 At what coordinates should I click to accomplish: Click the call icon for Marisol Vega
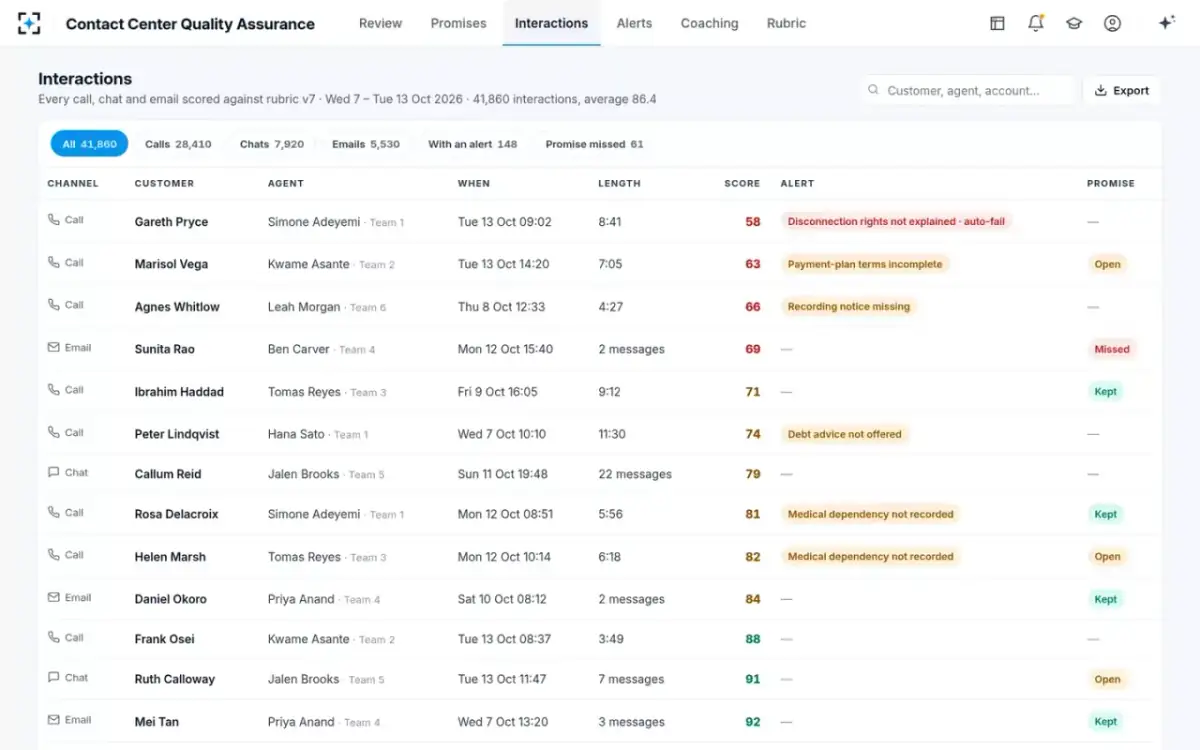(54, 262)
